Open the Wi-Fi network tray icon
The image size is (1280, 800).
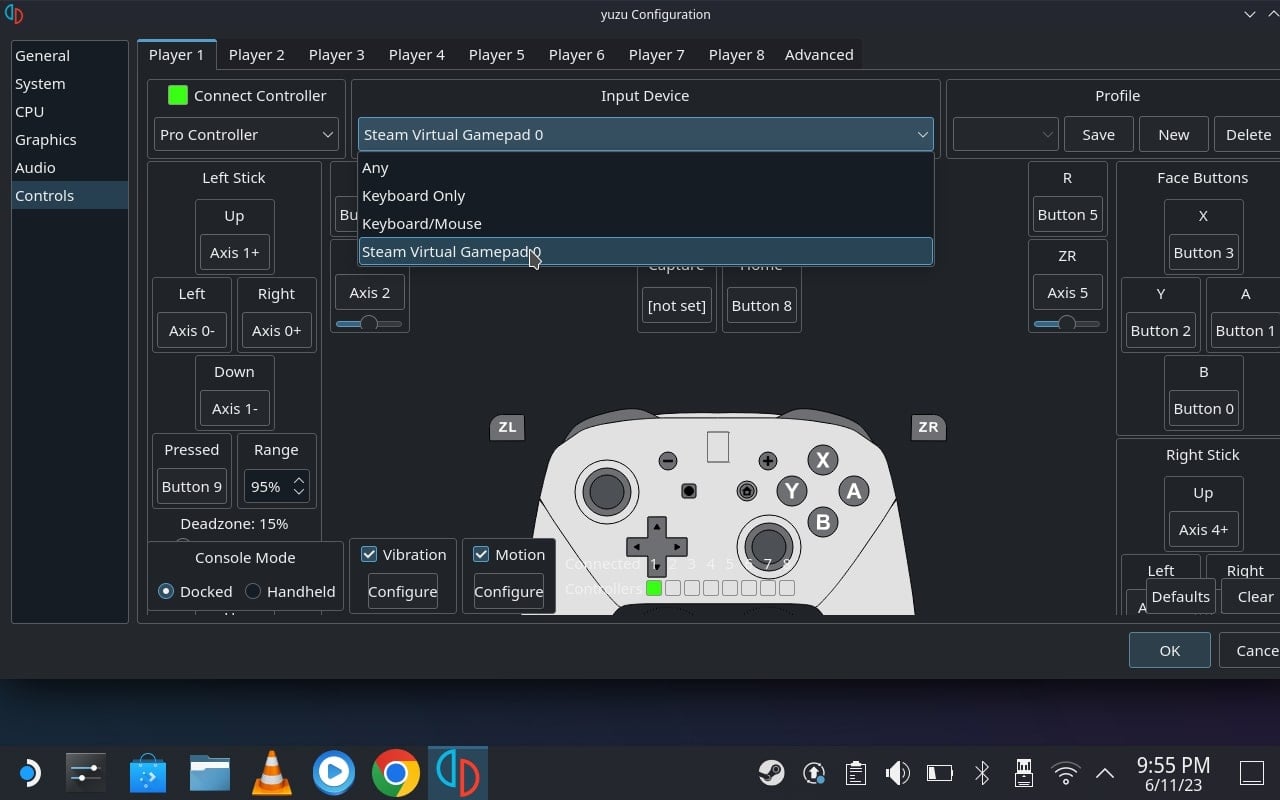(1066, 772)
